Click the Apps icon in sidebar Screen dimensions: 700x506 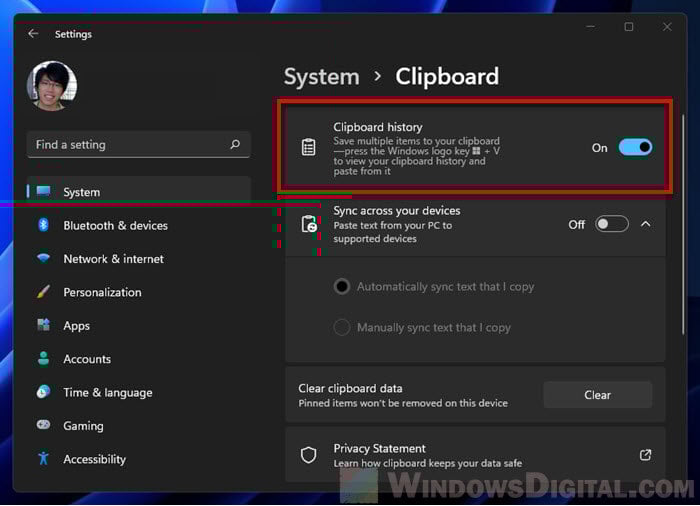coord(43,325)
